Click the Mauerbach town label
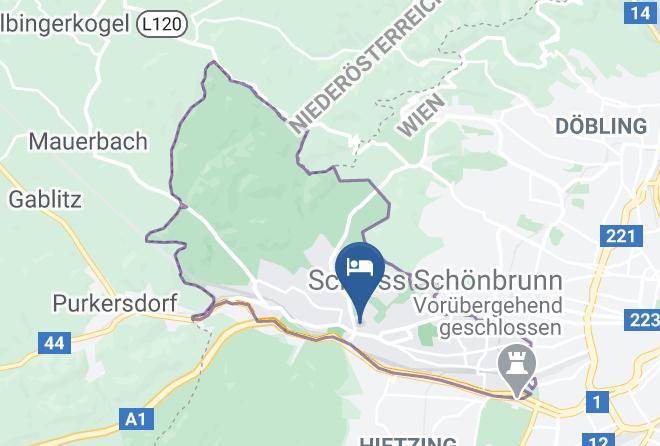660x446 pixels. point(88,141)
